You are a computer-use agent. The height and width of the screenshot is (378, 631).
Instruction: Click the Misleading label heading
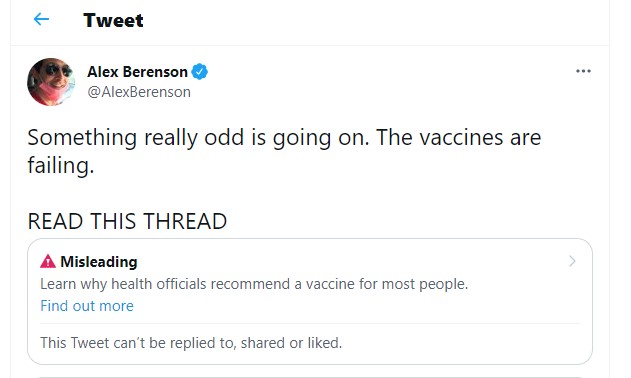click(99, 262)
